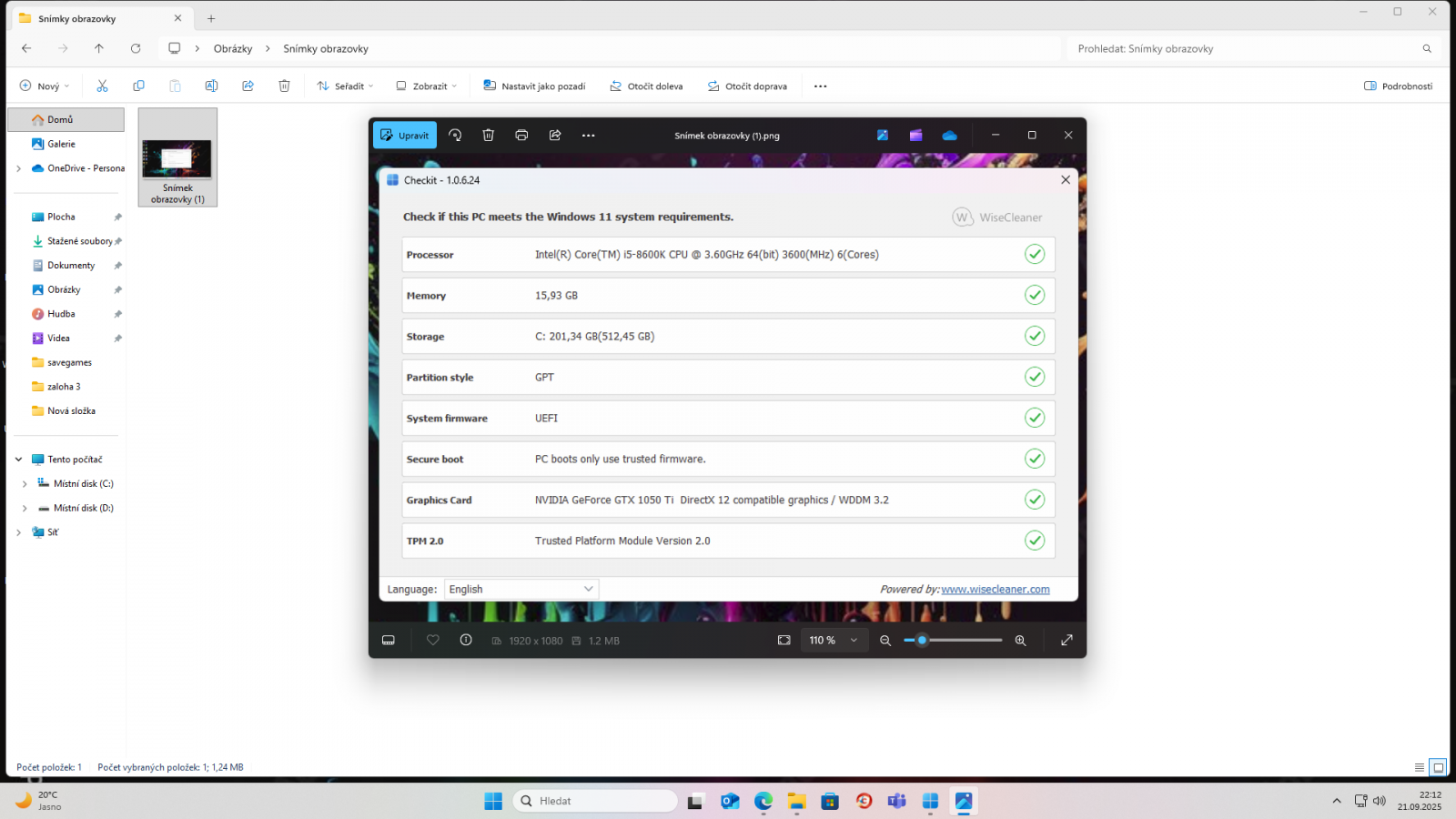Open the Photos three-dot more menu

589,136
